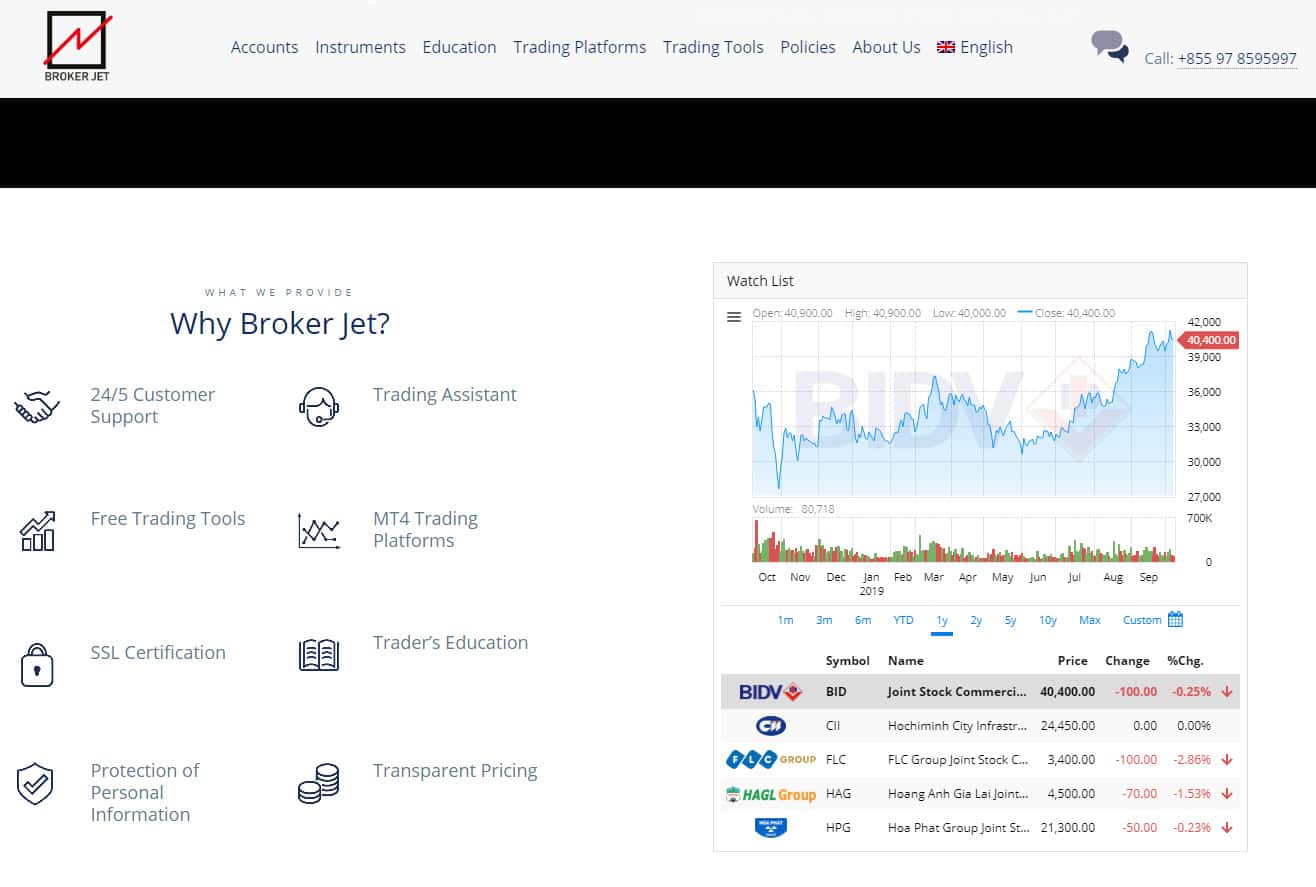Click the Hoa Phat logo

pyautogui.click(x=770, y=827)
